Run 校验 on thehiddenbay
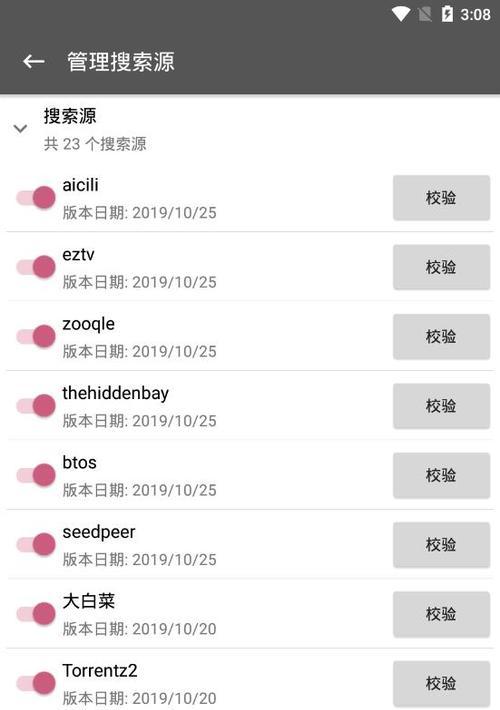Viewport: 500px width, 710px height. coord(441,406)
